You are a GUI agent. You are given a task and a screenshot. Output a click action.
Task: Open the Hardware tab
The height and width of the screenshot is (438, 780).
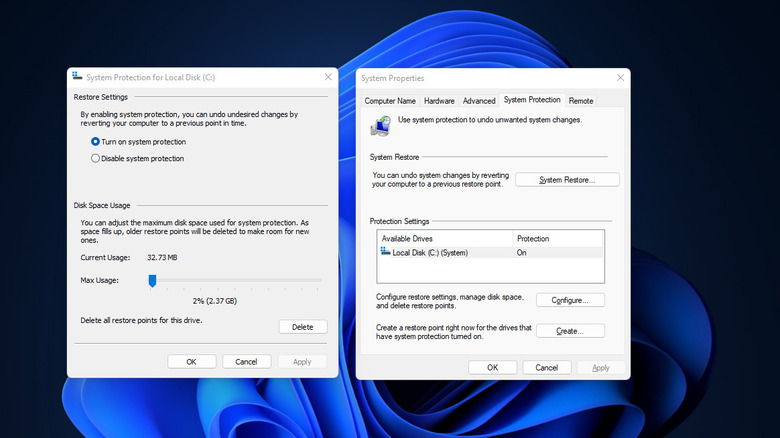(439, 101)
